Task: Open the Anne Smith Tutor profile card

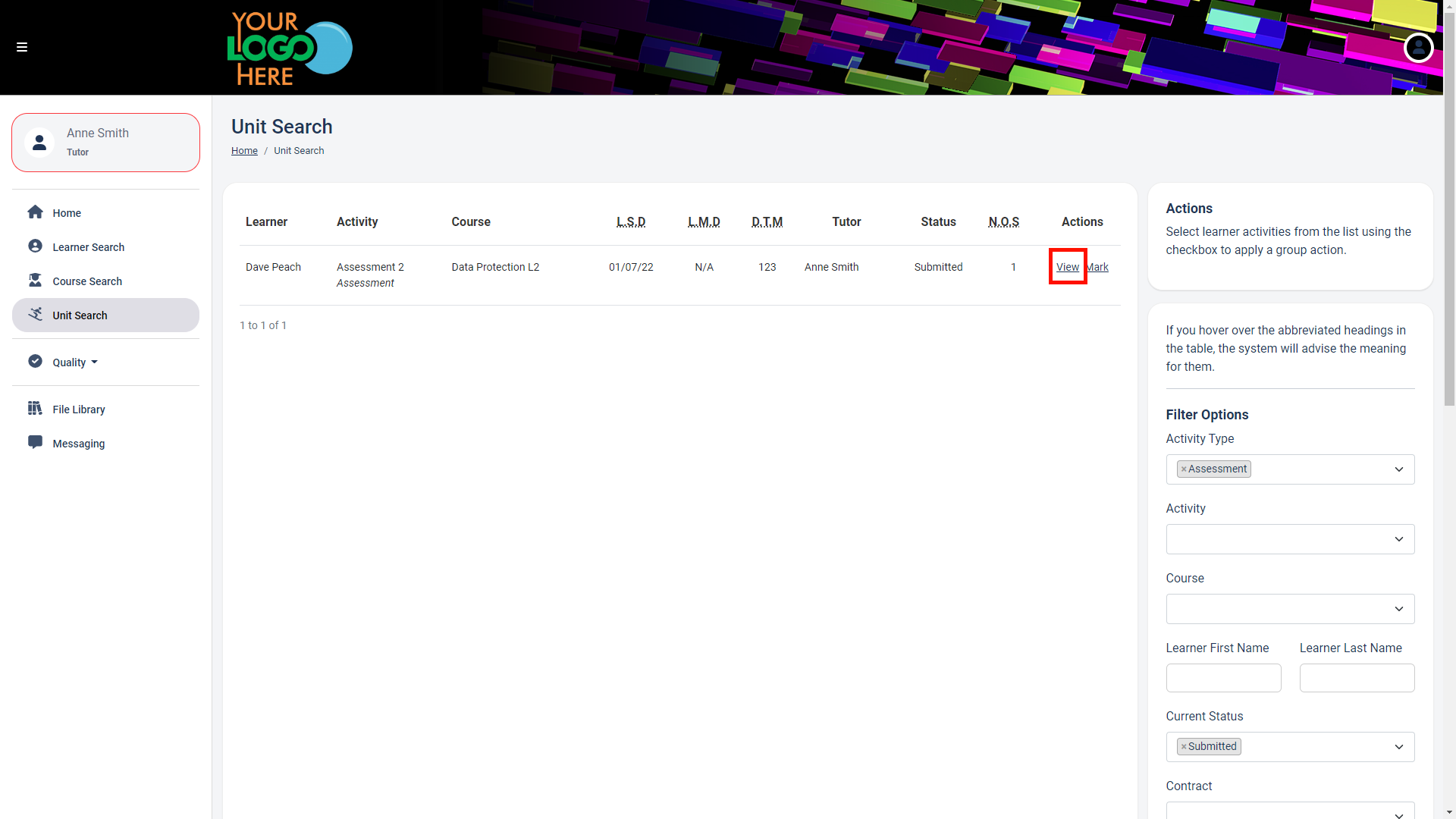Action: [x=105, y=143]
